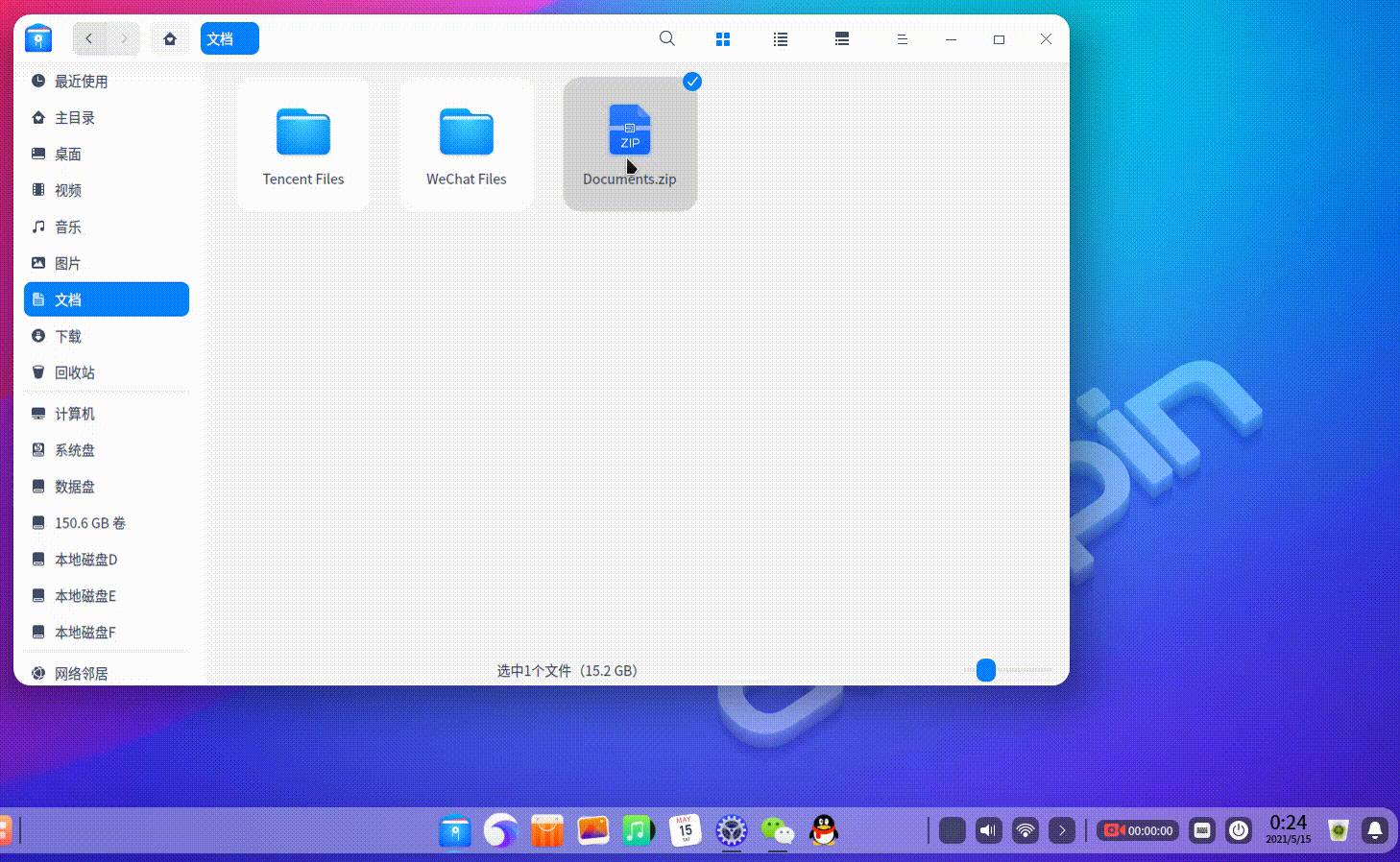
Task: Select 本地磁盘D drive in sidebar
Action: pyautogui.click(x=85, y=560)
